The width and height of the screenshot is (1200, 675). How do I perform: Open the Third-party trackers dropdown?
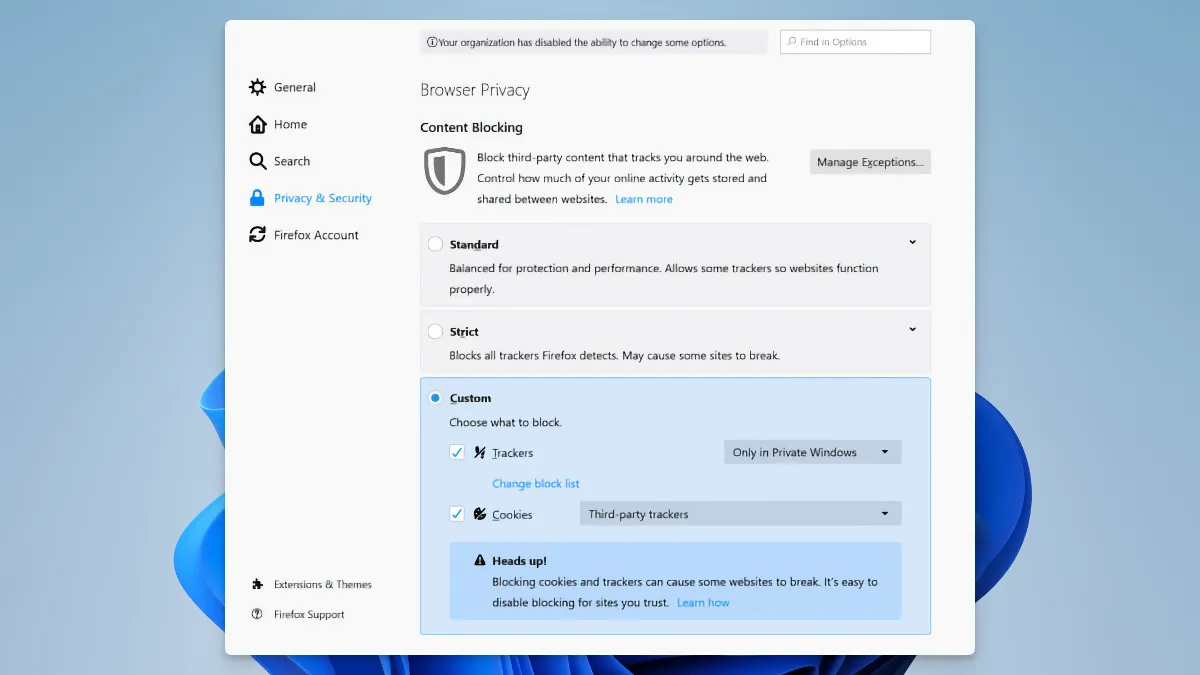(740, 514)
